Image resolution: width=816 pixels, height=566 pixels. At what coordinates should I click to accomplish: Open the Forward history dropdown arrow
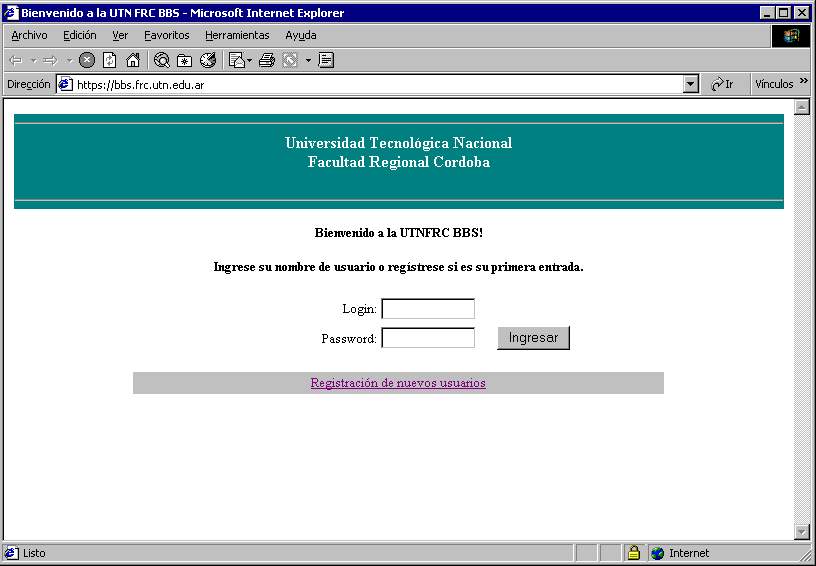(x=68, y=61)
